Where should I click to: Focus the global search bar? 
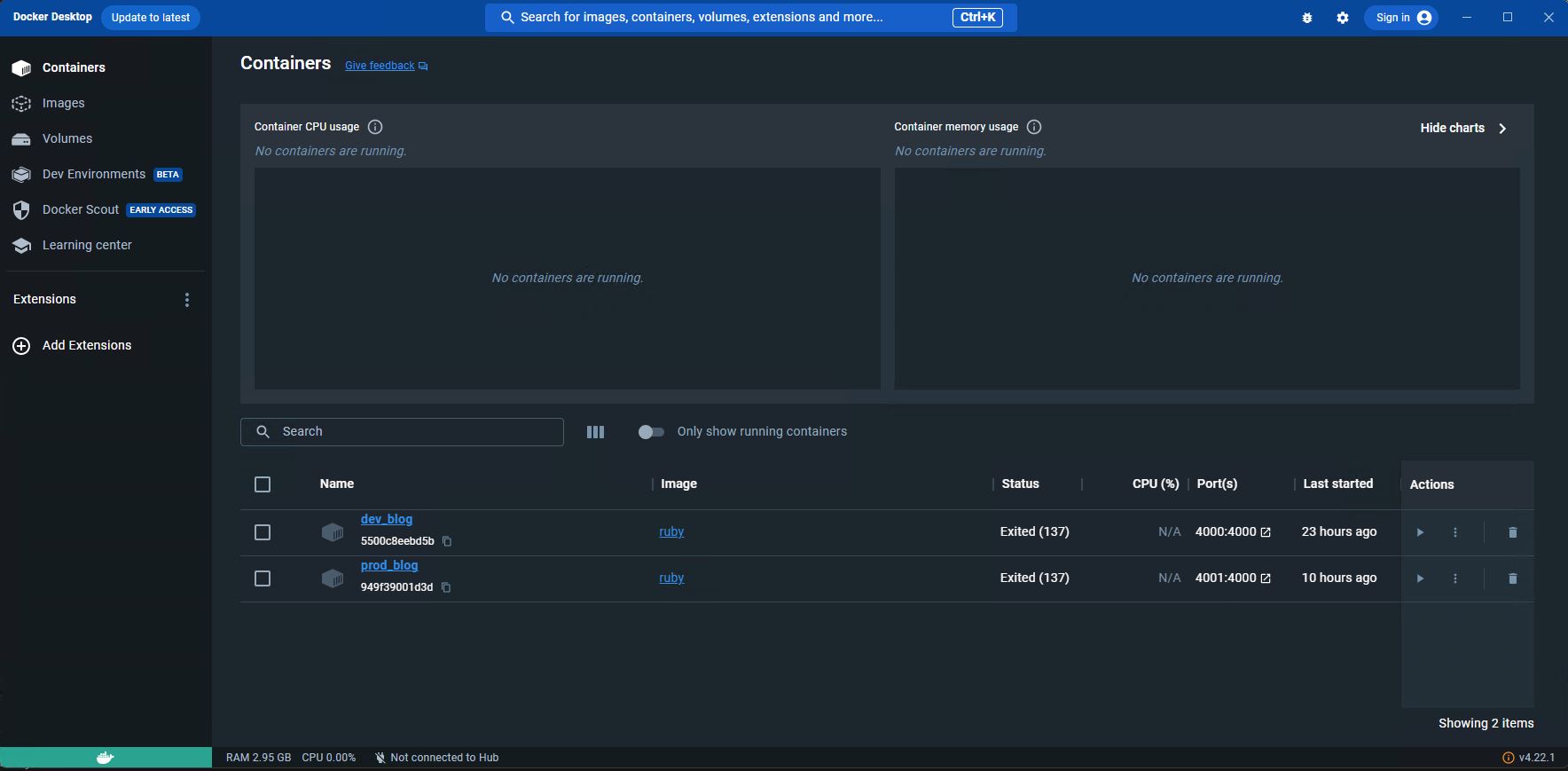pyautogui.click(x=750, y=18)
